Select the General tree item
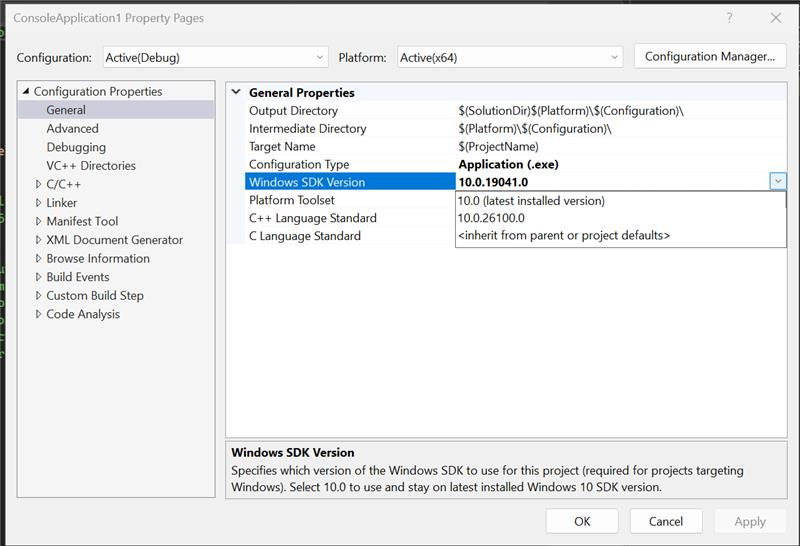The width and height of the screenshot is (800, 546). point(66,110)
